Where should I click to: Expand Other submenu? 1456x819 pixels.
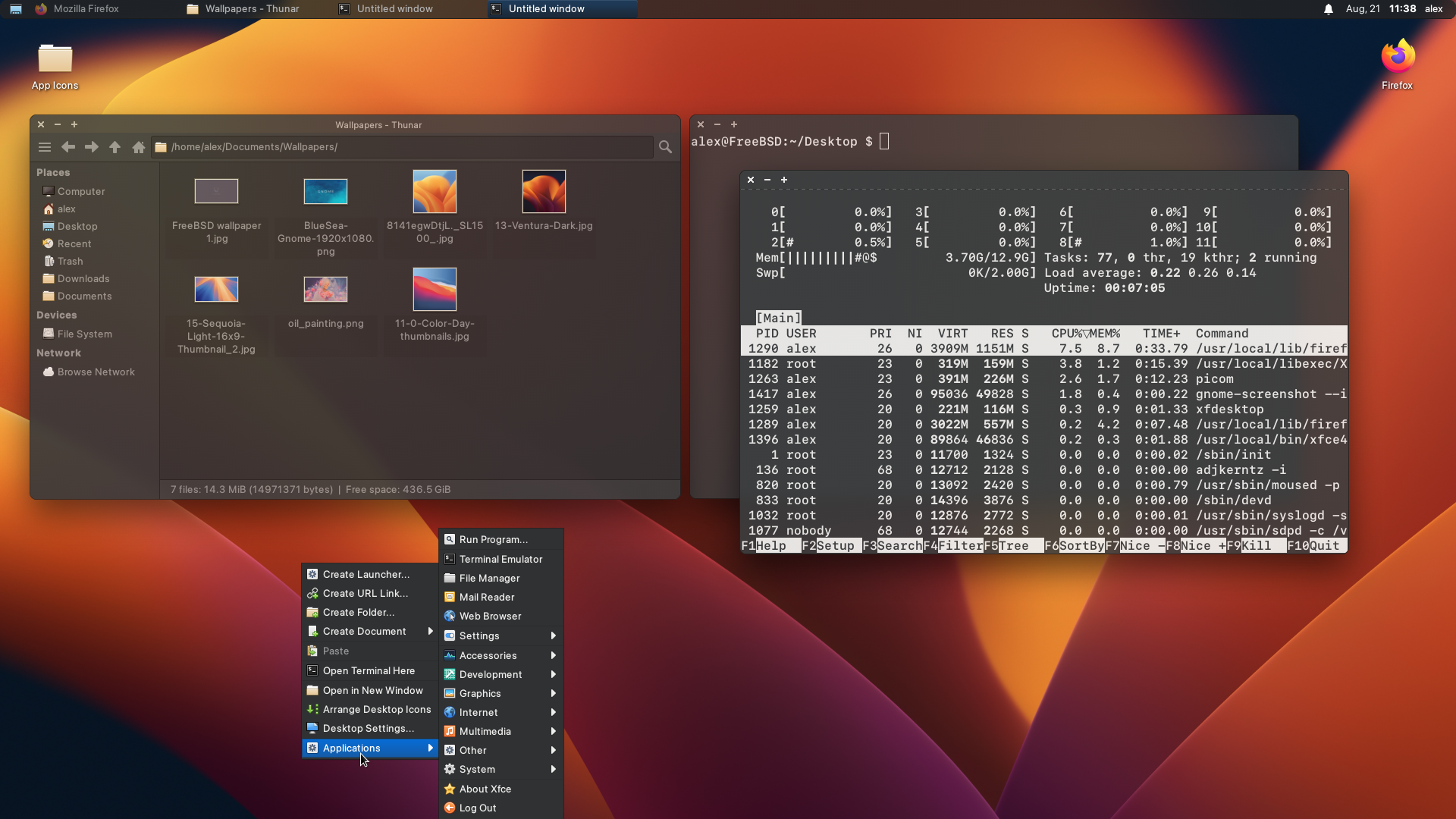click(x=501, y=751)
